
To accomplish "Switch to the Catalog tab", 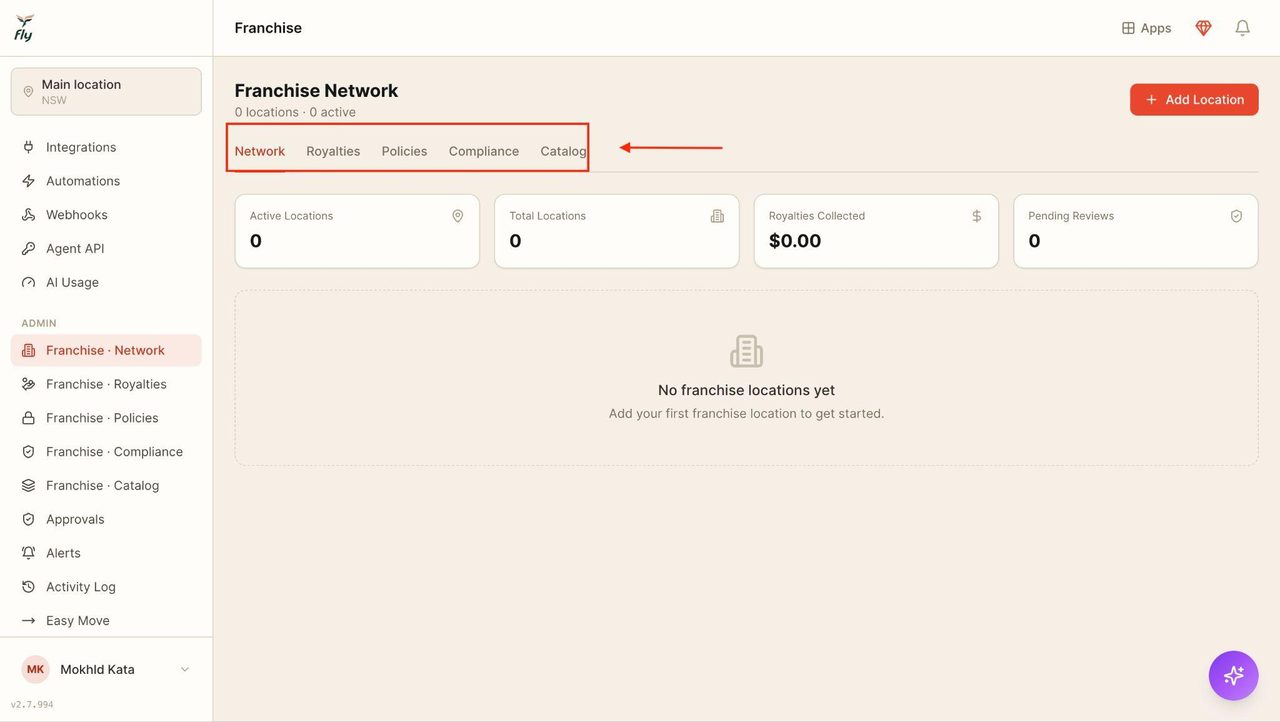I will tap(563, 151).
